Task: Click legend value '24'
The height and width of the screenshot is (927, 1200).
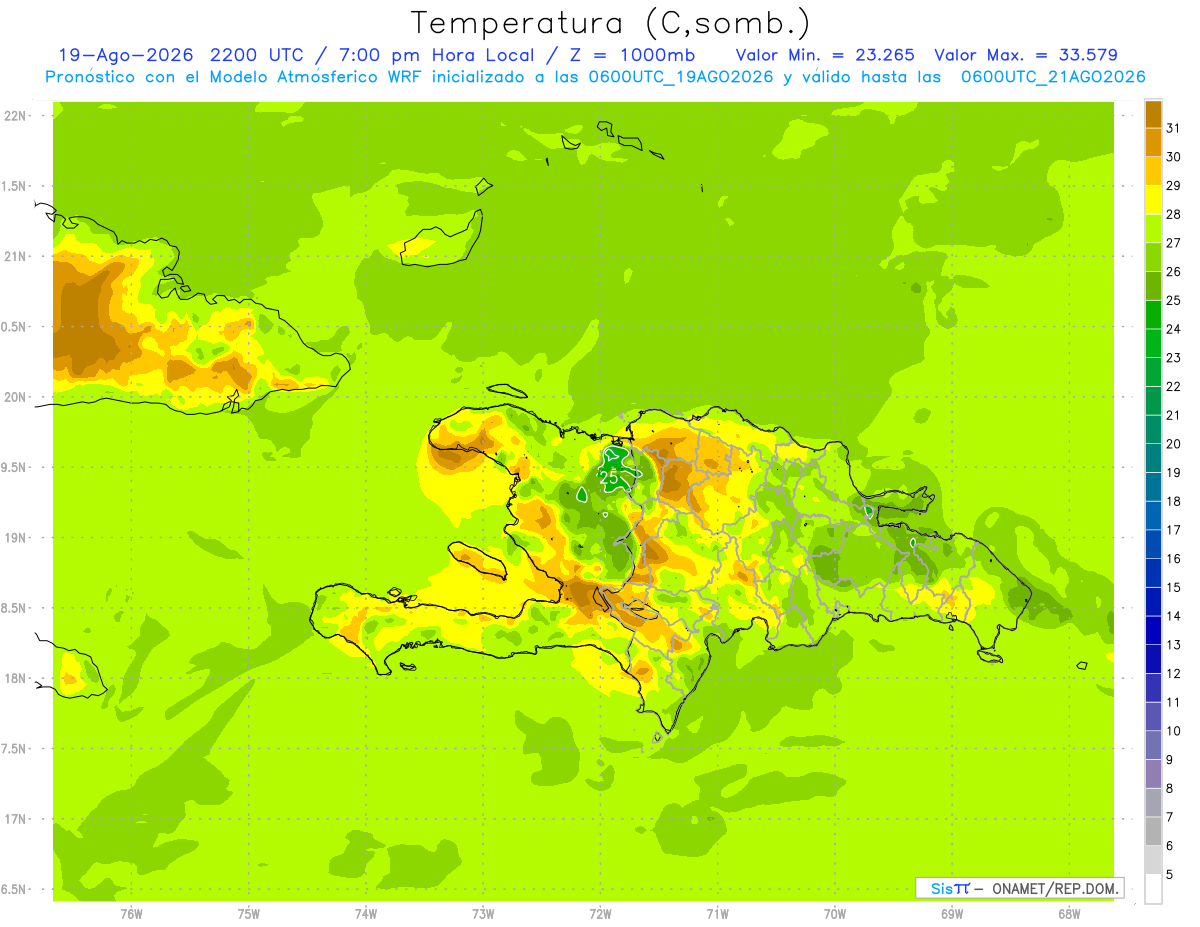Action: click(1174, 329)
